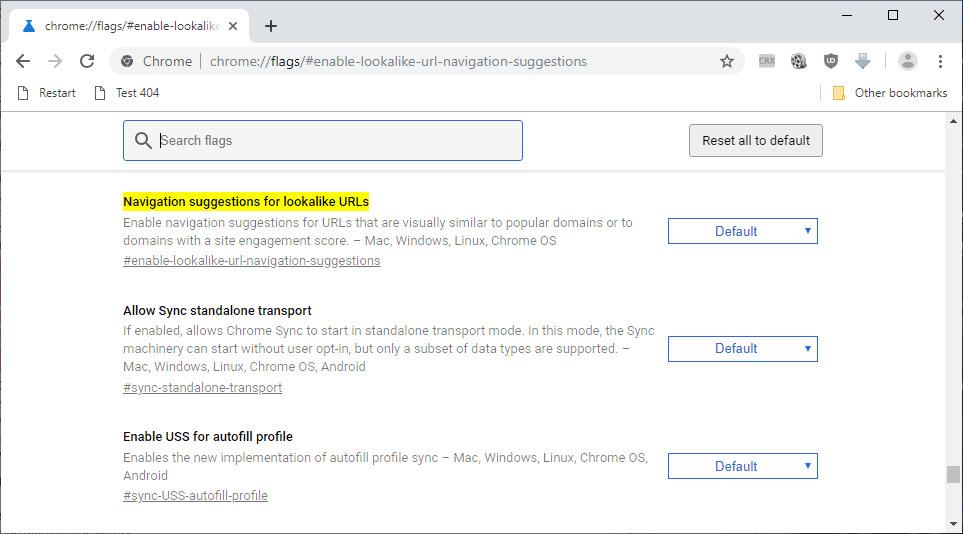Click the scrollbar down arrow
This screenshot has height=534, width=963.
[953, 524]
